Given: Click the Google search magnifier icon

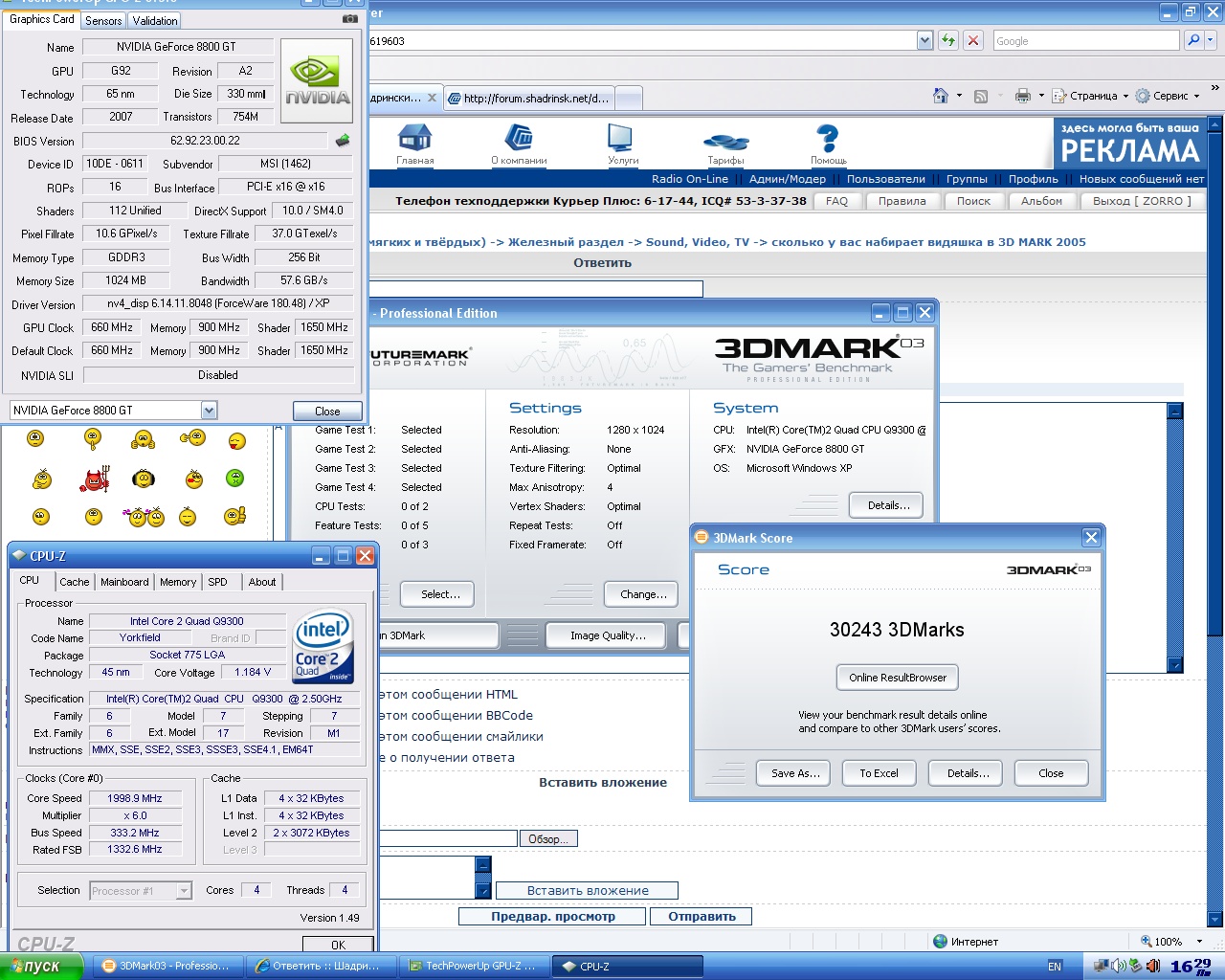Looking at the screenshot, I should click(x=1192, y=40).
